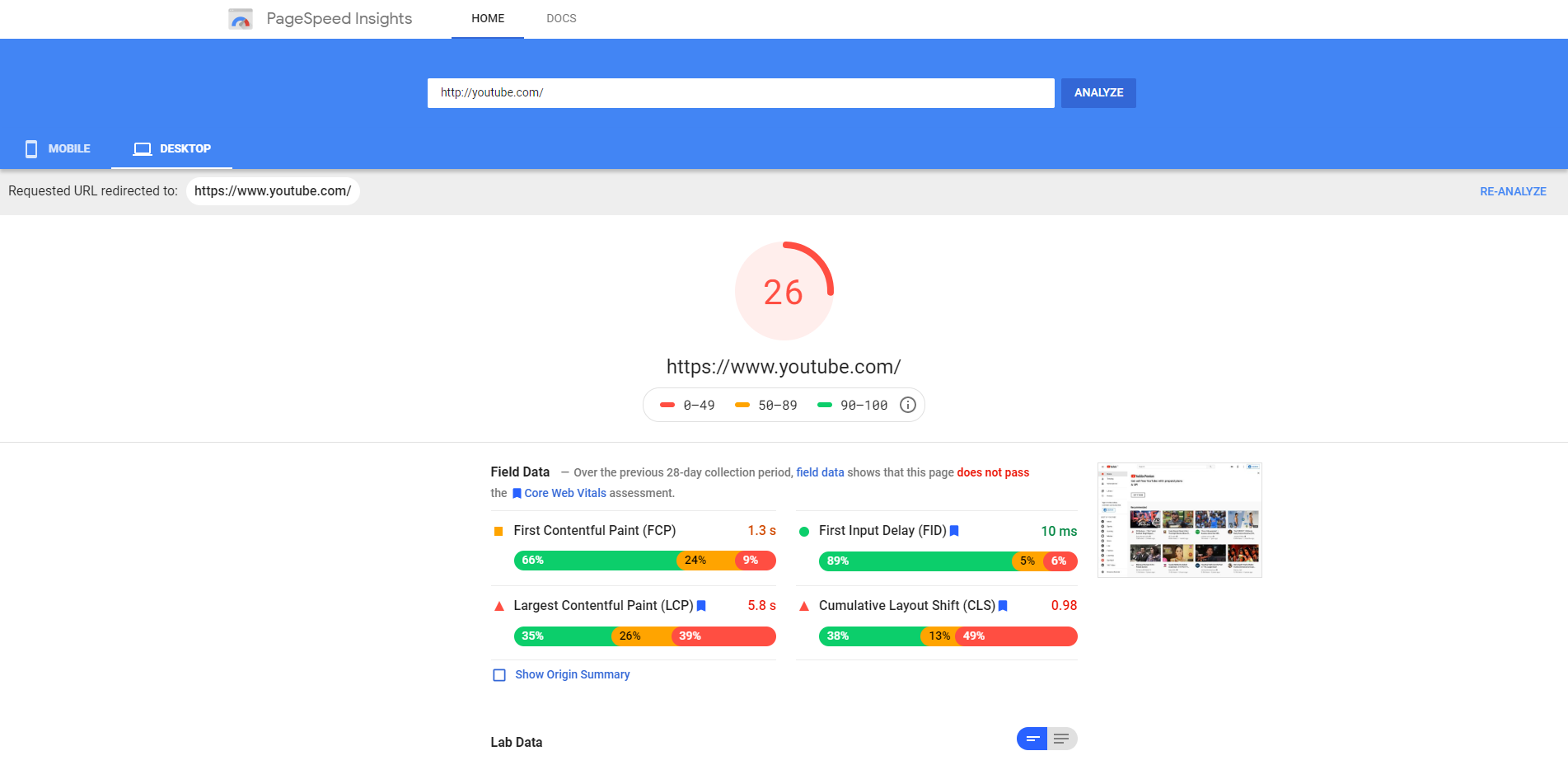Image resolution: width=1568 pixels, height=765 pixels.
Task: Select the compact view toggle in Lab Data
Action: click(x=1032, y=739)
